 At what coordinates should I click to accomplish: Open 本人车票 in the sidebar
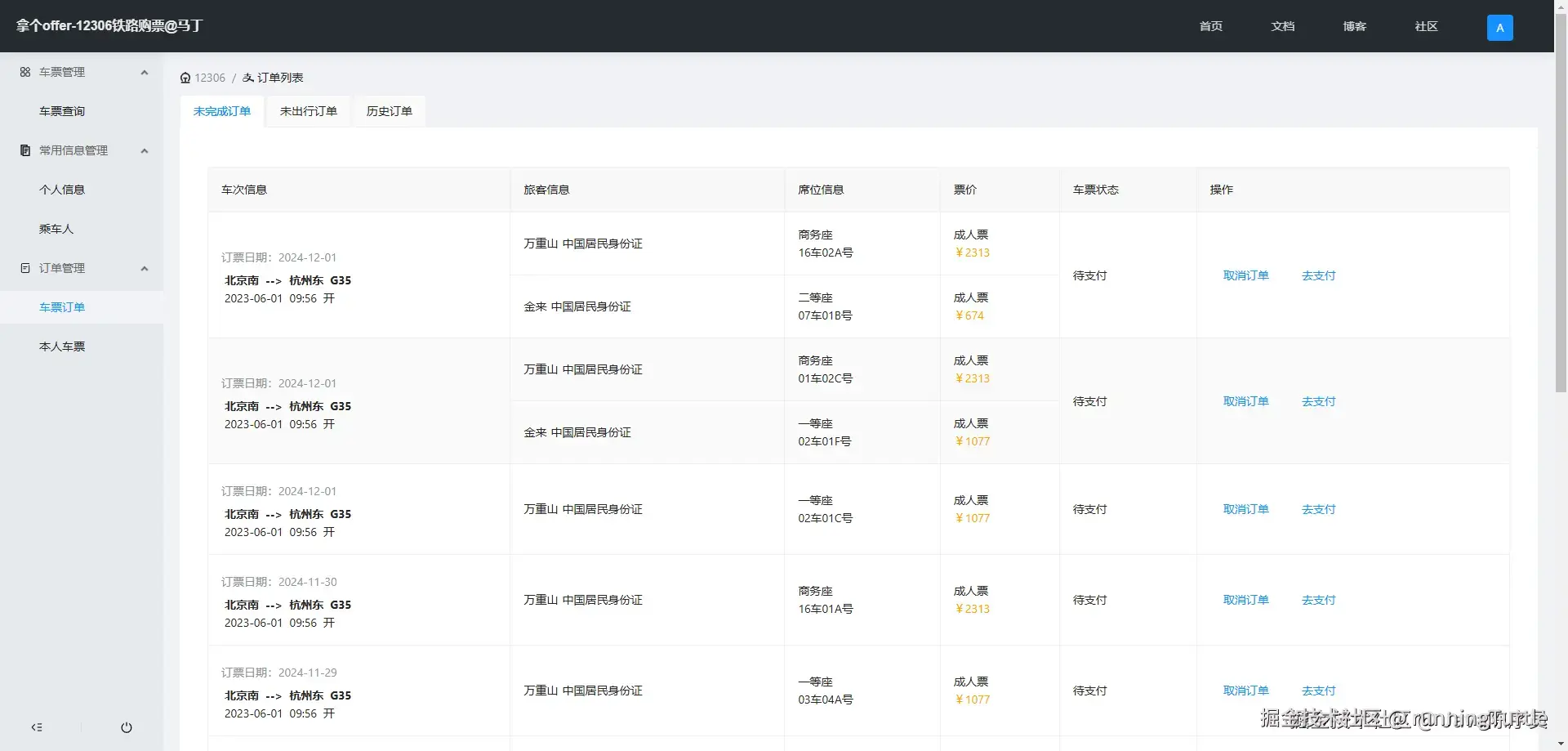82,346
